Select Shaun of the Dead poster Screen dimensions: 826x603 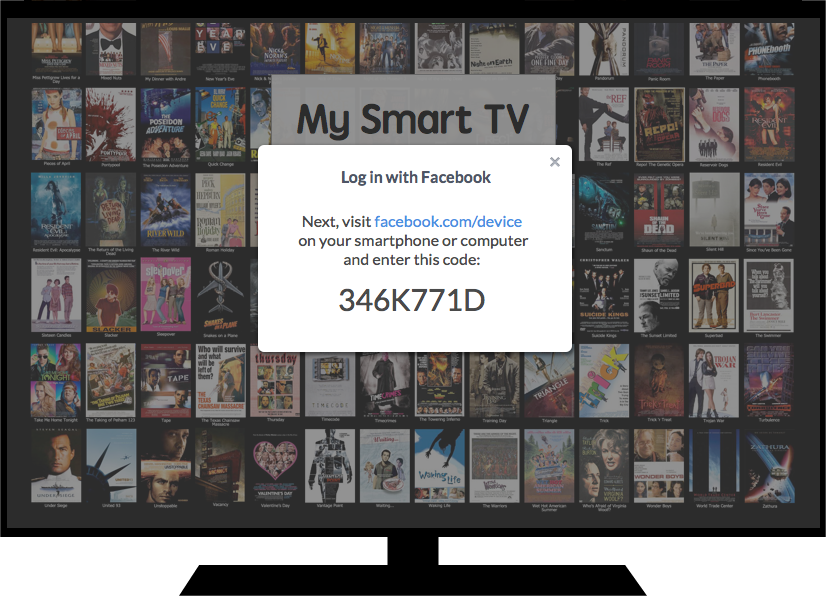[x=659, y=210]
